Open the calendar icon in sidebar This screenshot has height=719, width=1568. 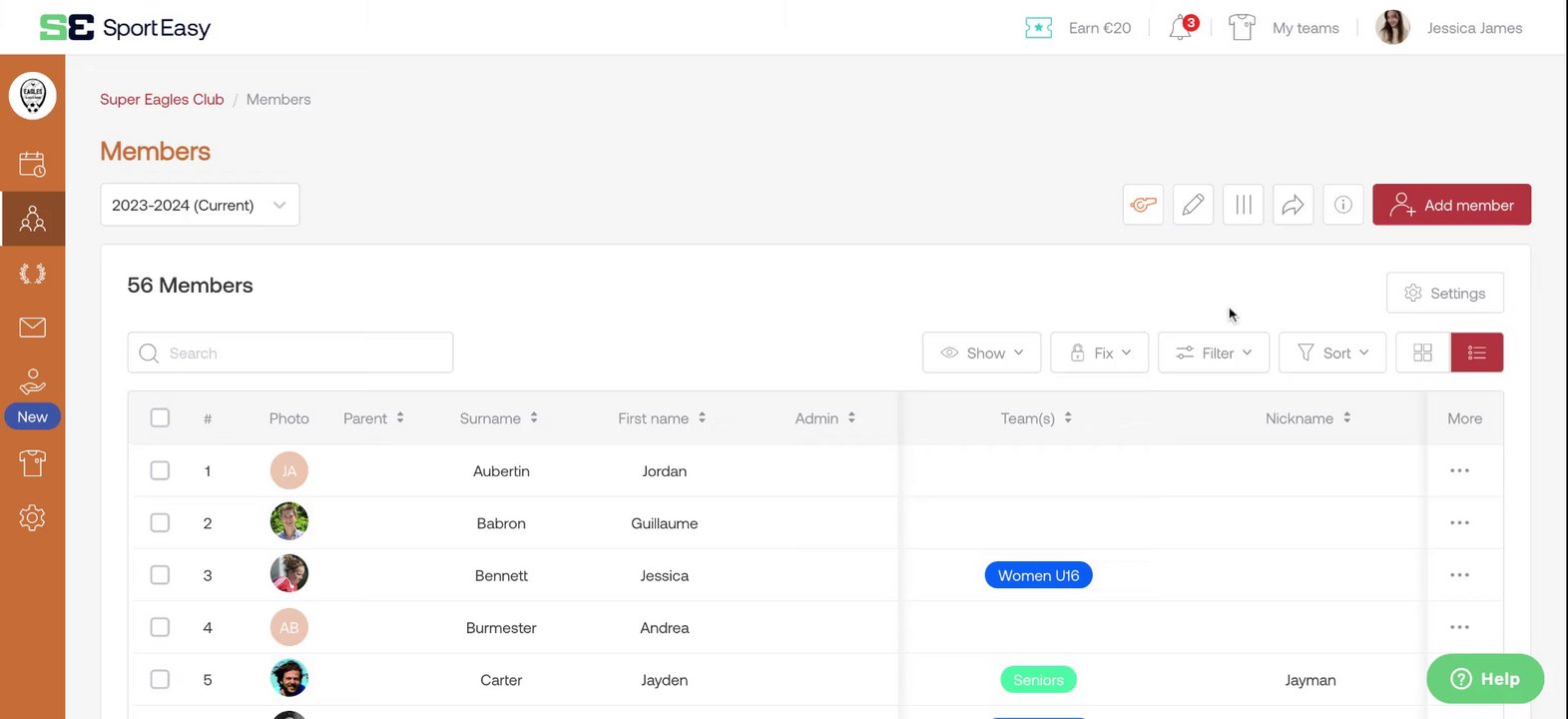click(x=33, y=164)
